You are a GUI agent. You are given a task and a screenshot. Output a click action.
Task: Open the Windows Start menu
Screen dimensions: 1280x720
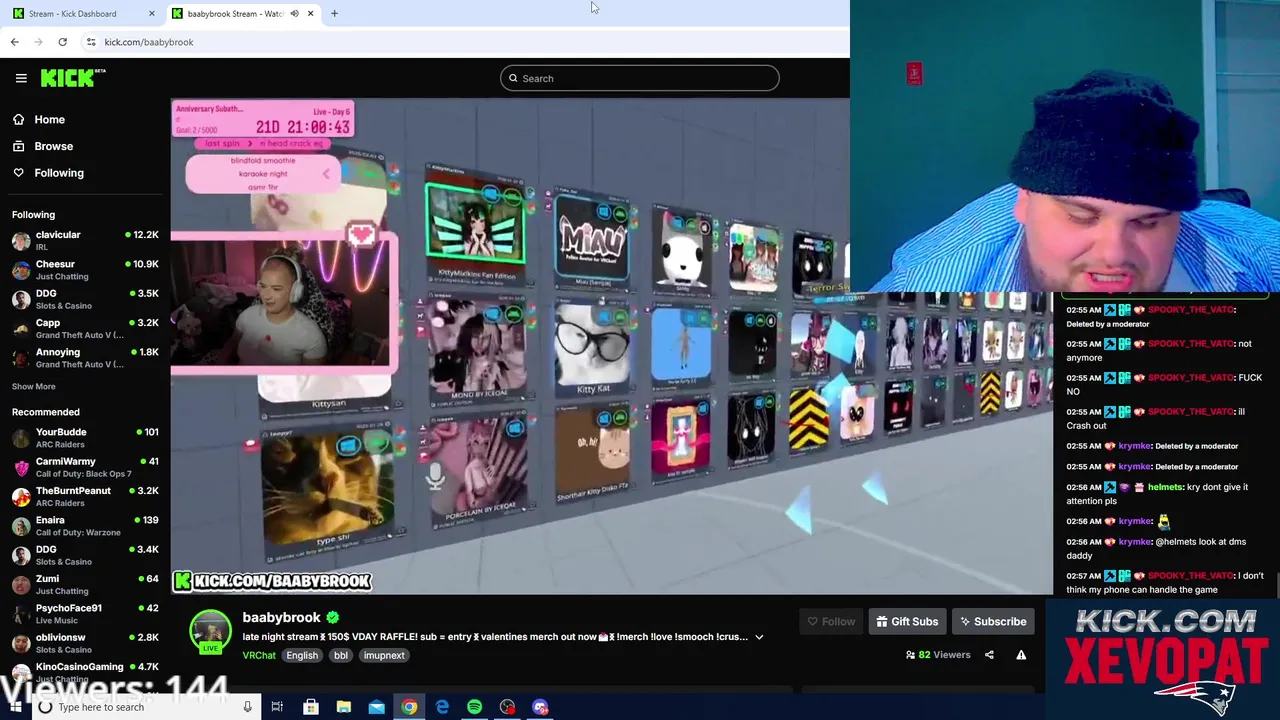pyautogui.click(x=15, y=707)
